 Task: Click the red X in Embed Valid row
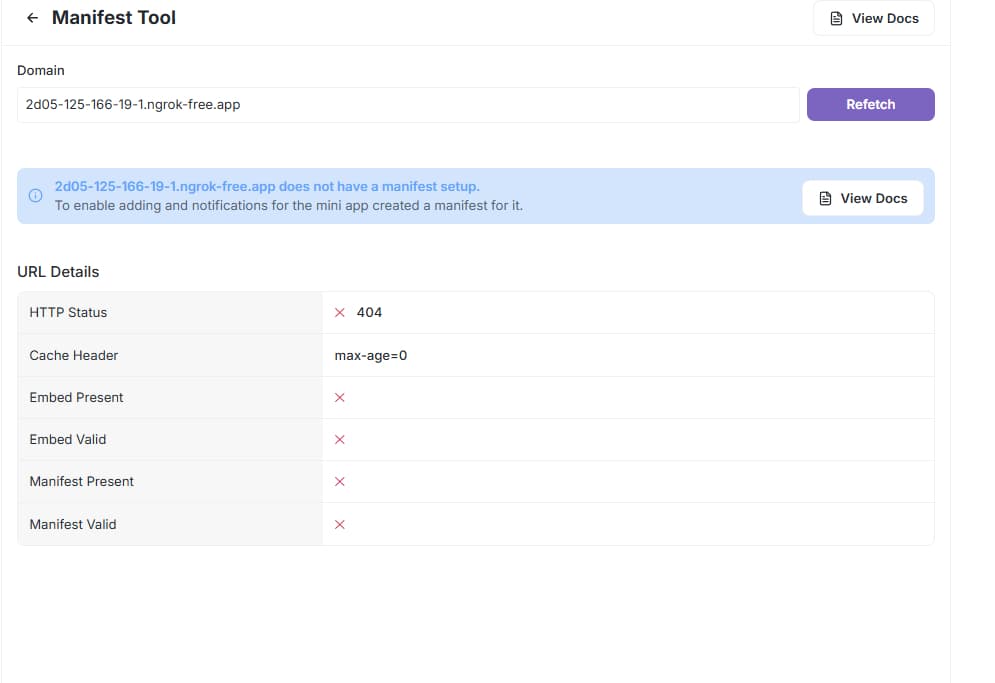click(x=340, y=439)
